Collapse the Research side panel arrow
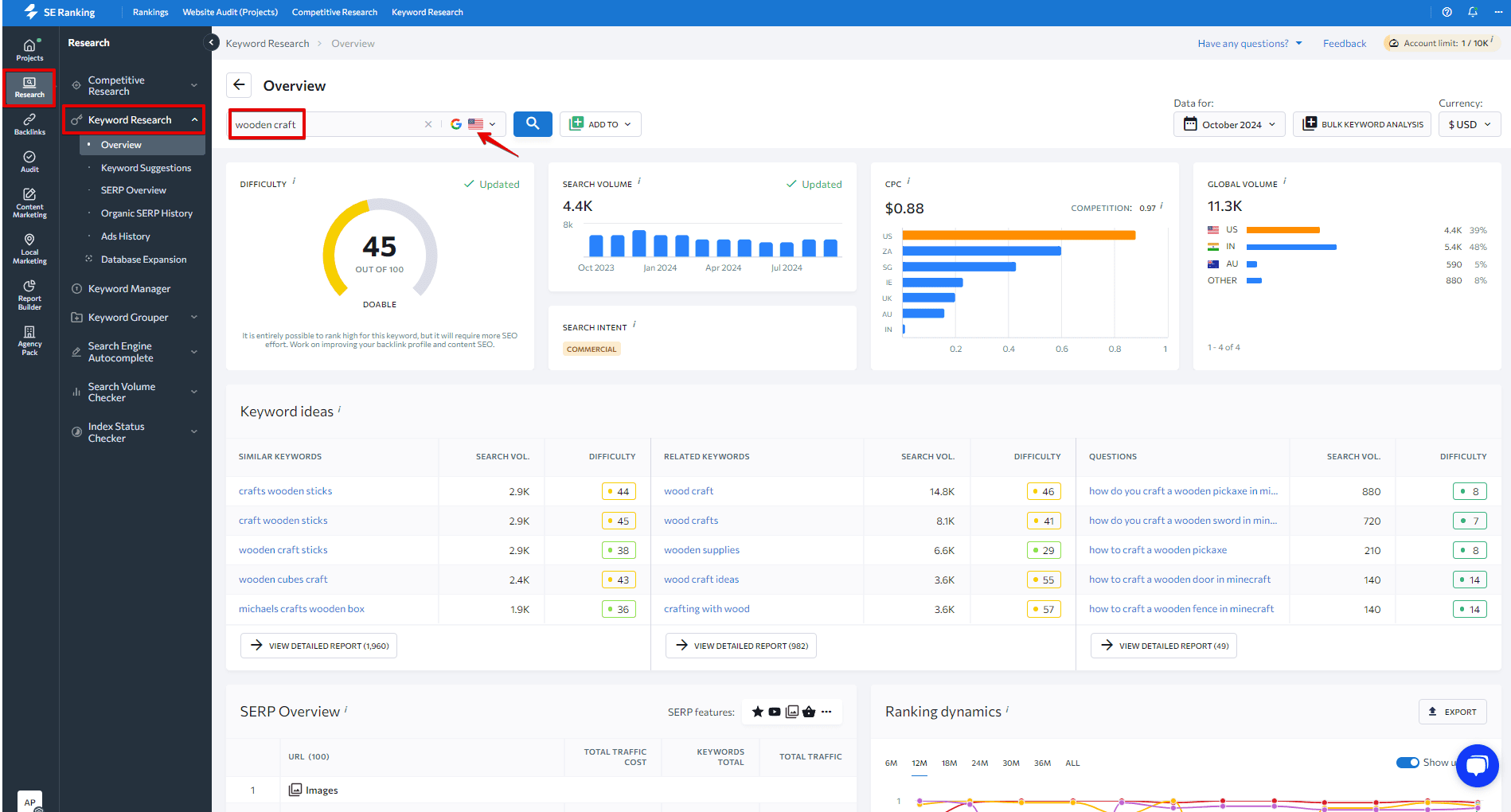1511x812 pixels. [211, 43]
